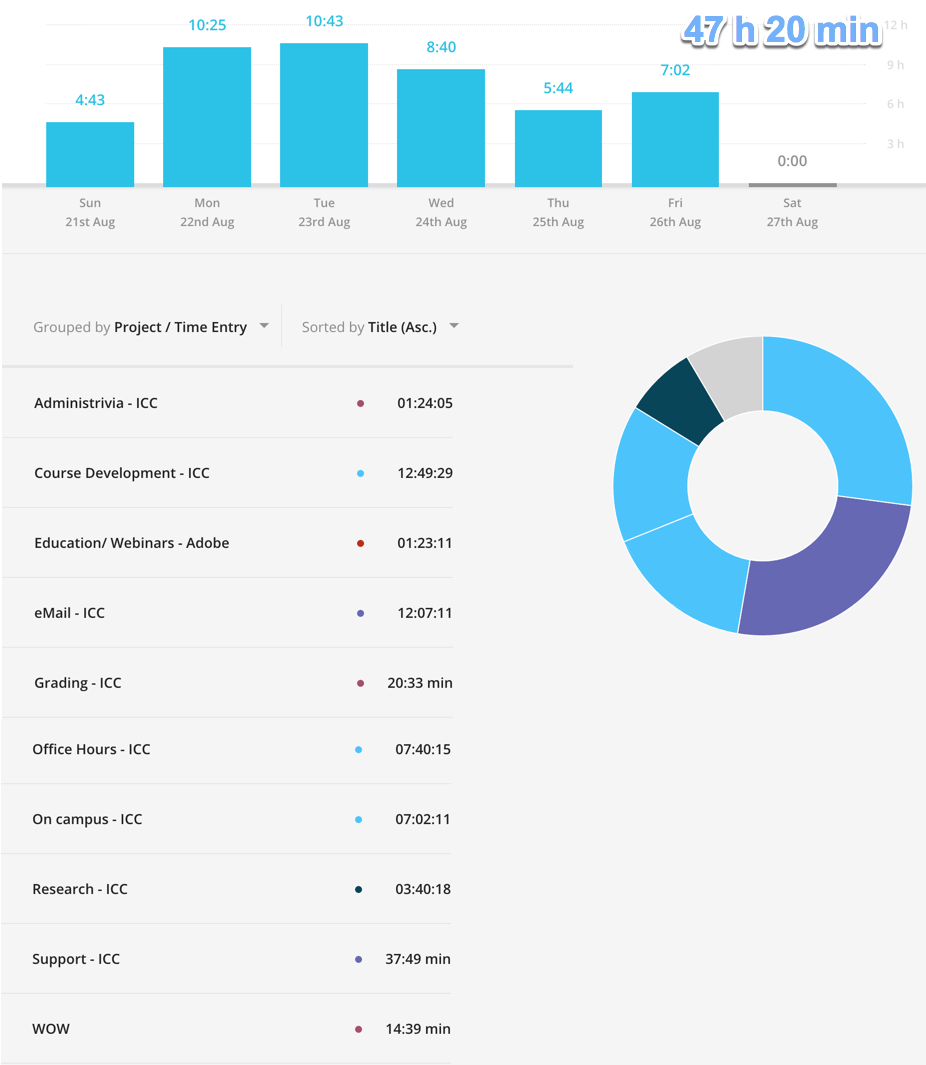Click the 03:40:18 duration value
This screenshot has height=1065, width=926.
tap(423, 889)
